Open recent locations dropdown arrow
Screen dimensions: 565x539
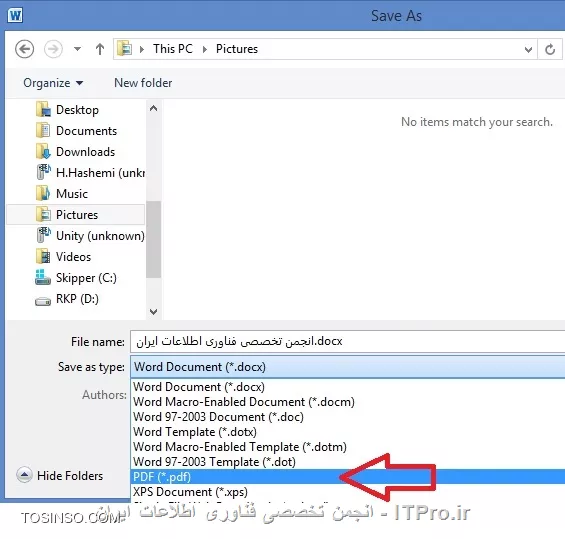click(77, 49)
